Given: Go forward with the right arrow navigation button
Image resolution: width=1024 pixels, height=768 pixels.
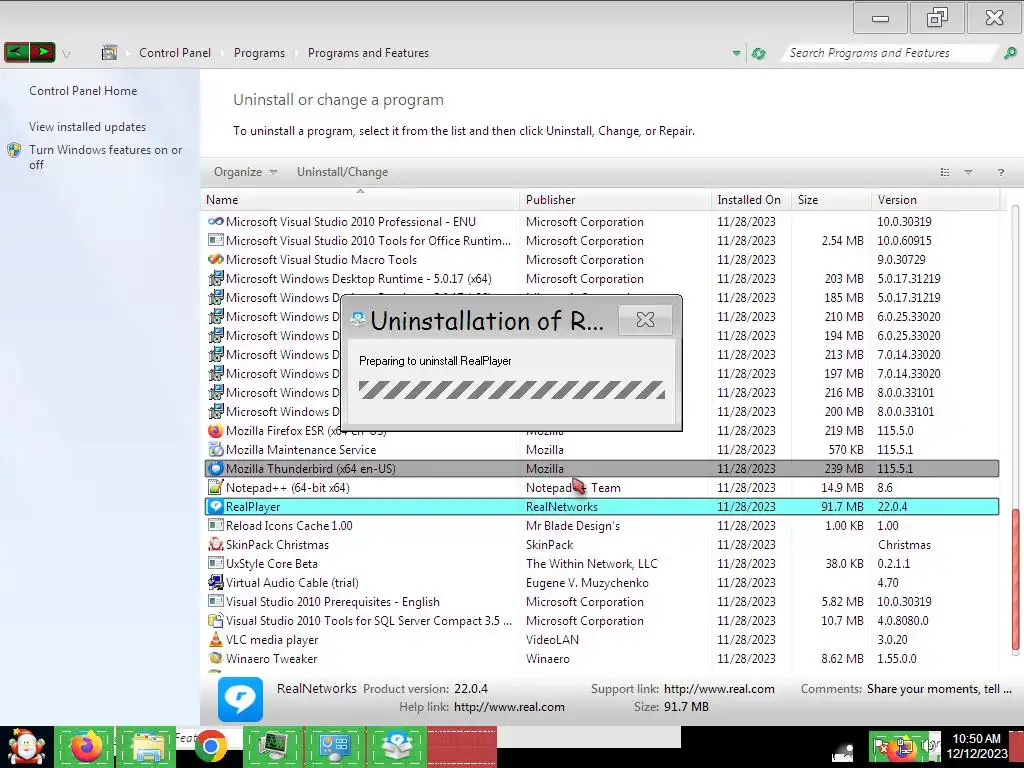Looking at the screenshot, I should pyautogui.click(x=42, y=52).
